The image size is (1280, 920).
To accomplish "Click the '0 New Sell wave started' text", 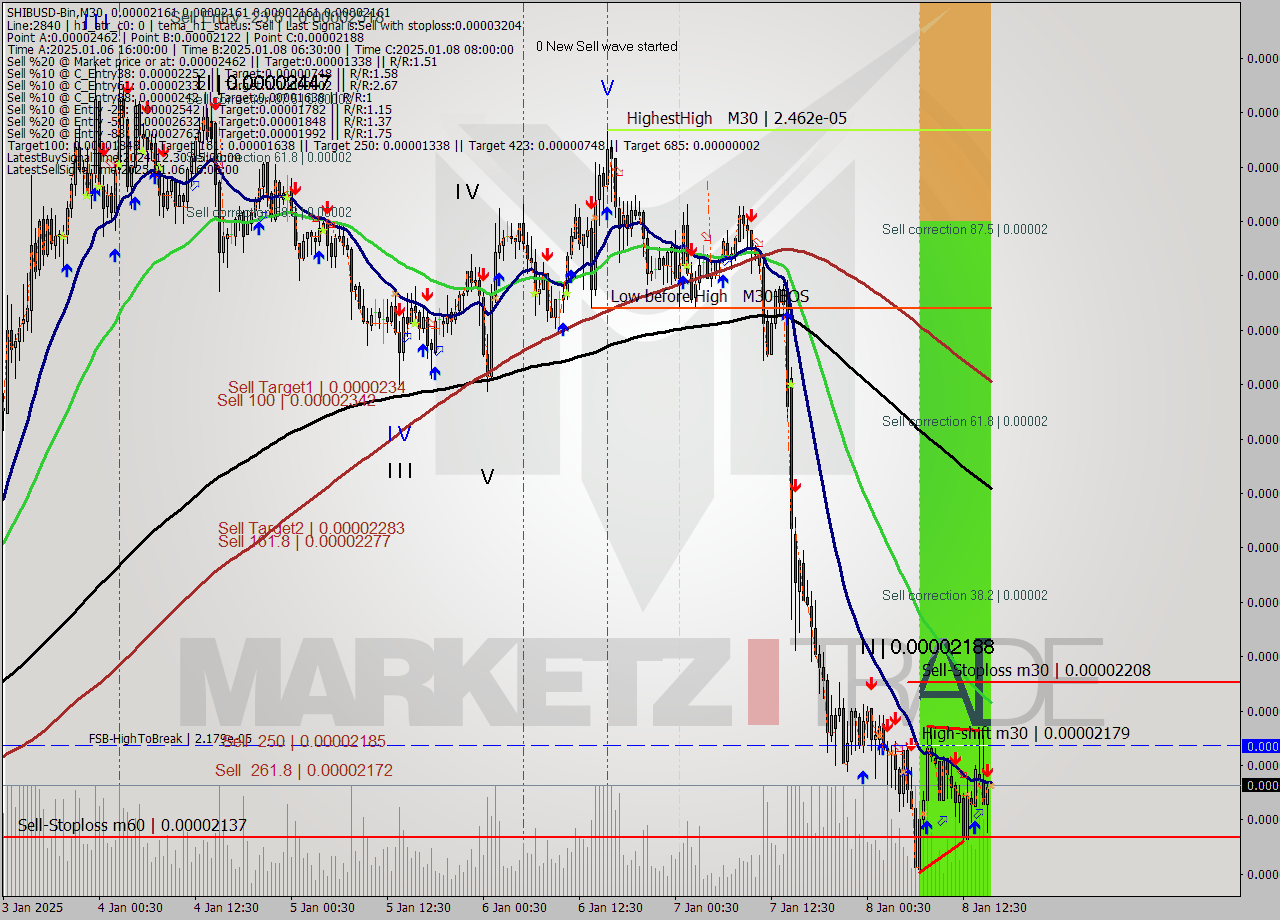I will 606,47.
